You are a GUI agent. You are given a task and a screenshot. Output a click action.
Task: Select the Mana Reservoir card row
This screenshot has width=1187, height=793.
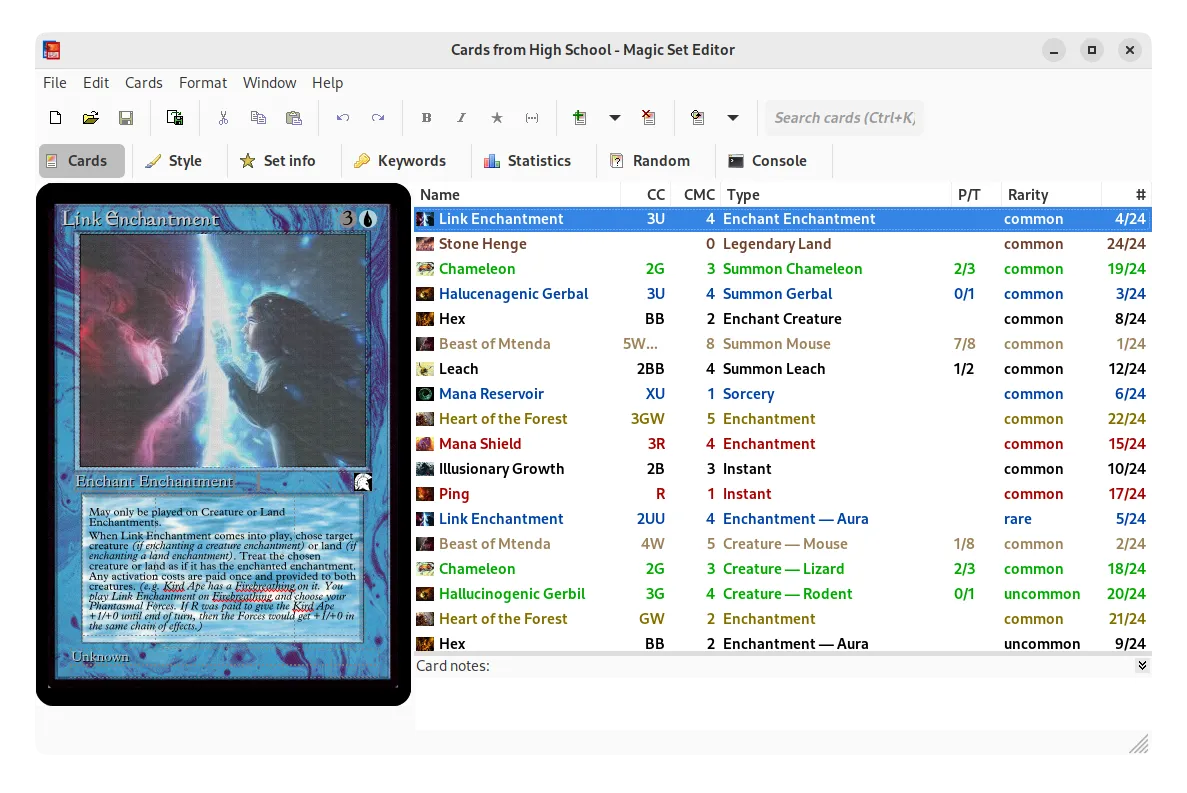tap(783, 394)
